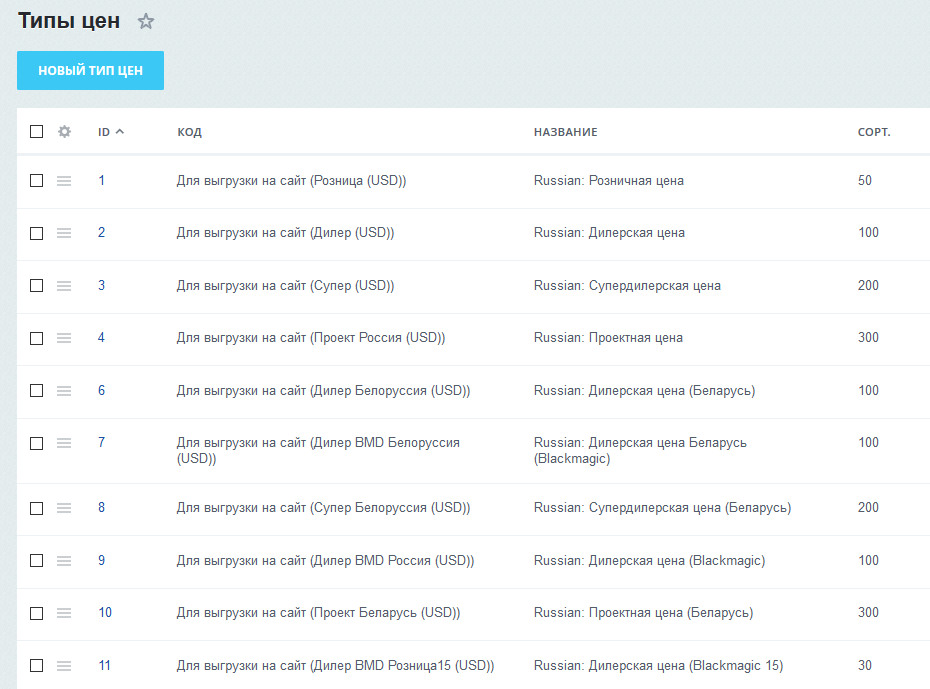This screenshot has height=689, width=930.
Task: Tick the checkbox for row ID 9
Action: coord(37,561)
